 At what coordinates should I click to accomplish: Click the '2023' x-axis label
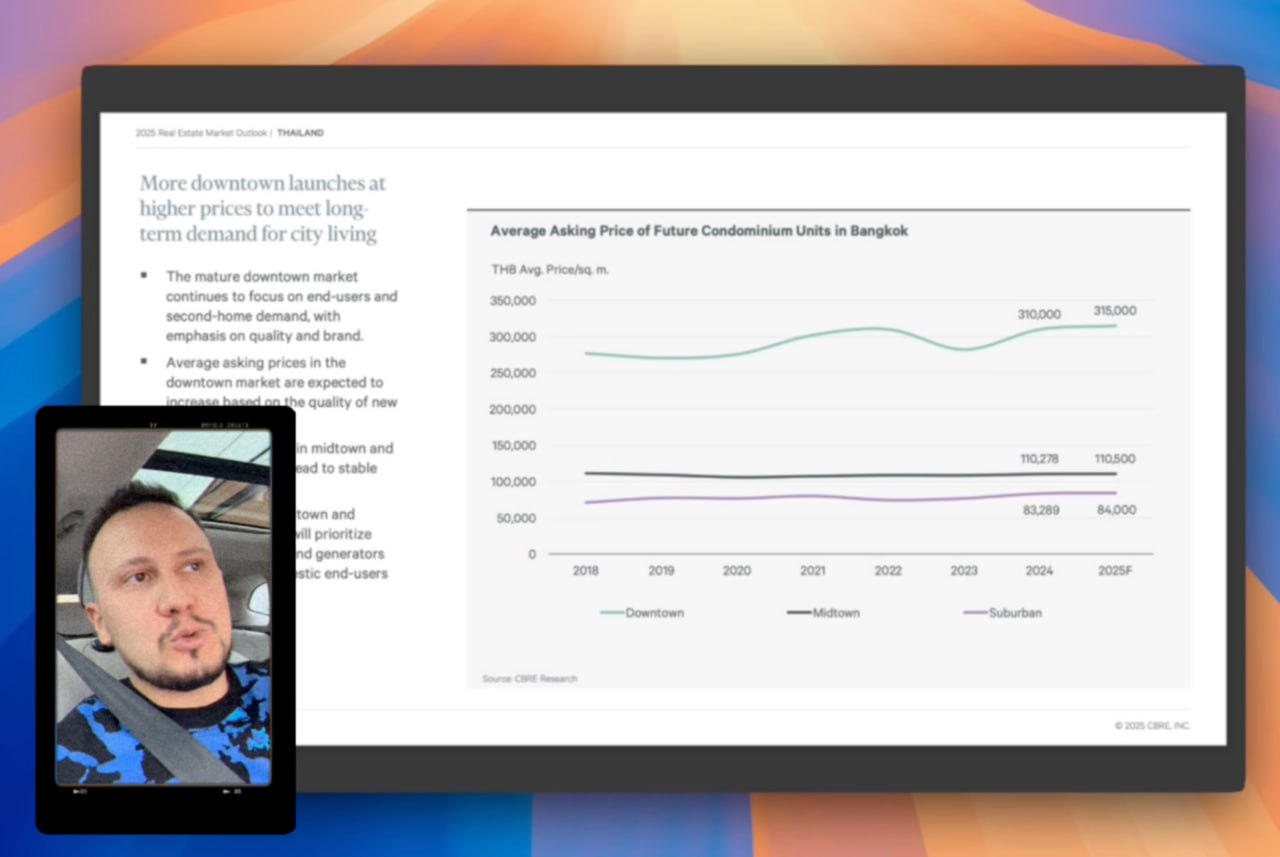pos(964,571)
